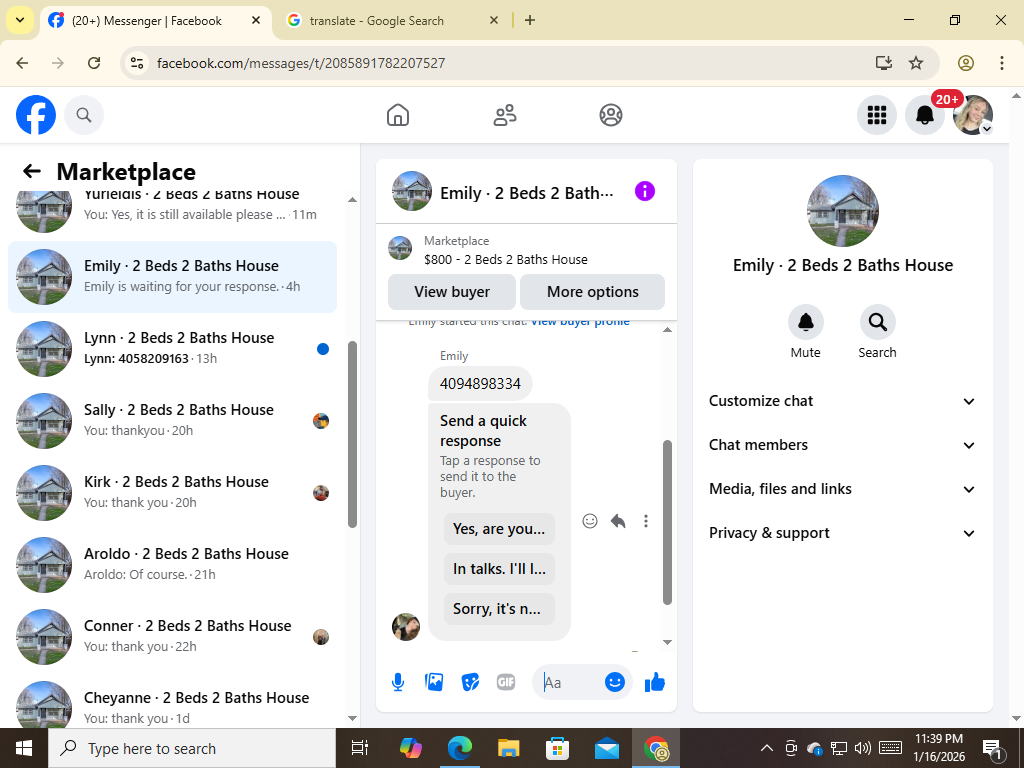This screenshot has width=1024, height=768.
Task: Reload the page in Chrome
Action: pyautogui.click(x=94, y=63)
